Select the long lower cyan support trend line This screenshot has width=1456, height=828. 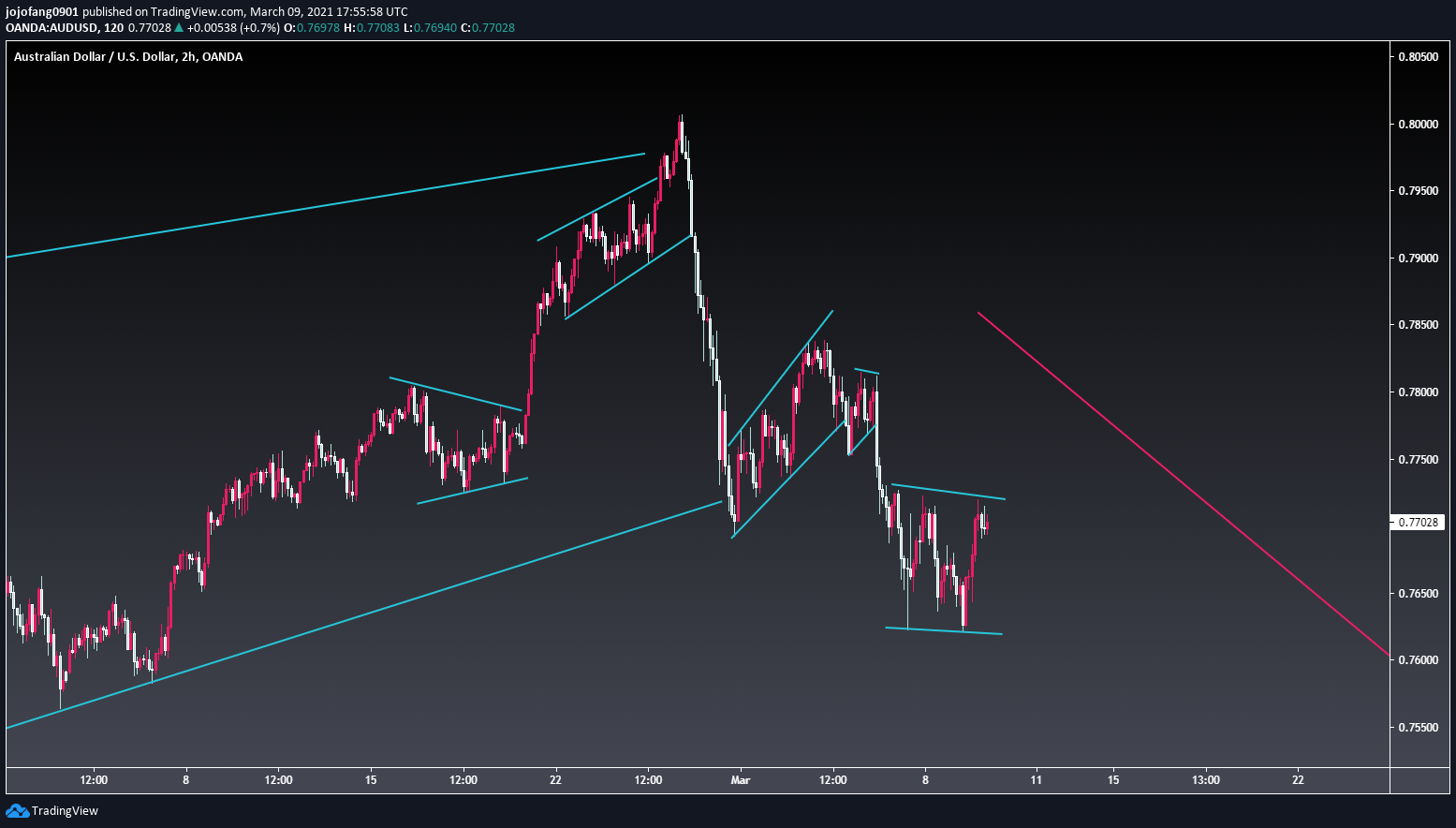coord(363,614)
